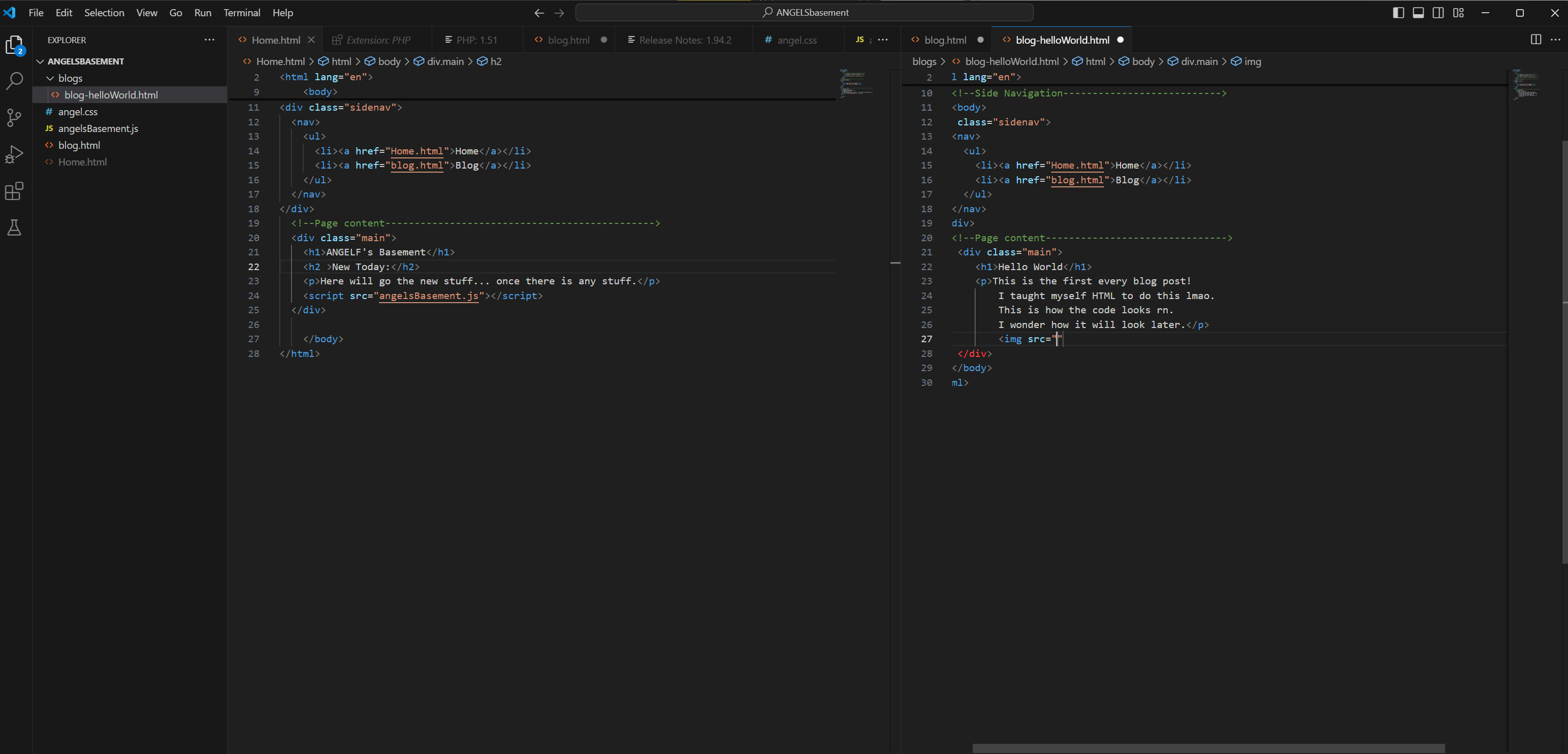Open Explorer views and more actions ellipsis
Screen dimensions: 1568x754
tap(209, 40)
